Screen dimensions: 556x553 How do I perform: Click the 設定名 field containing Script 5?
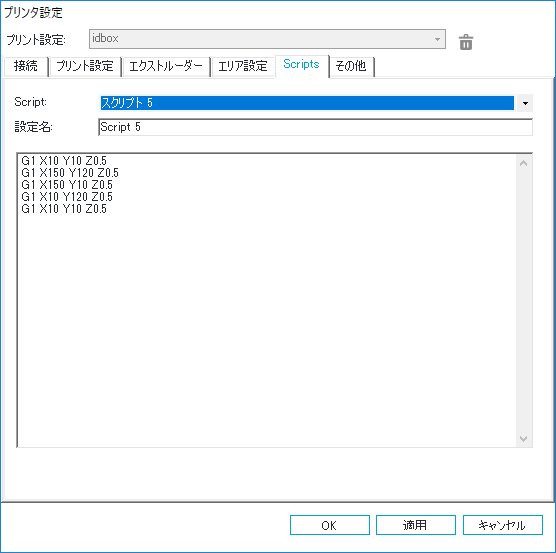tap(315, 127)
